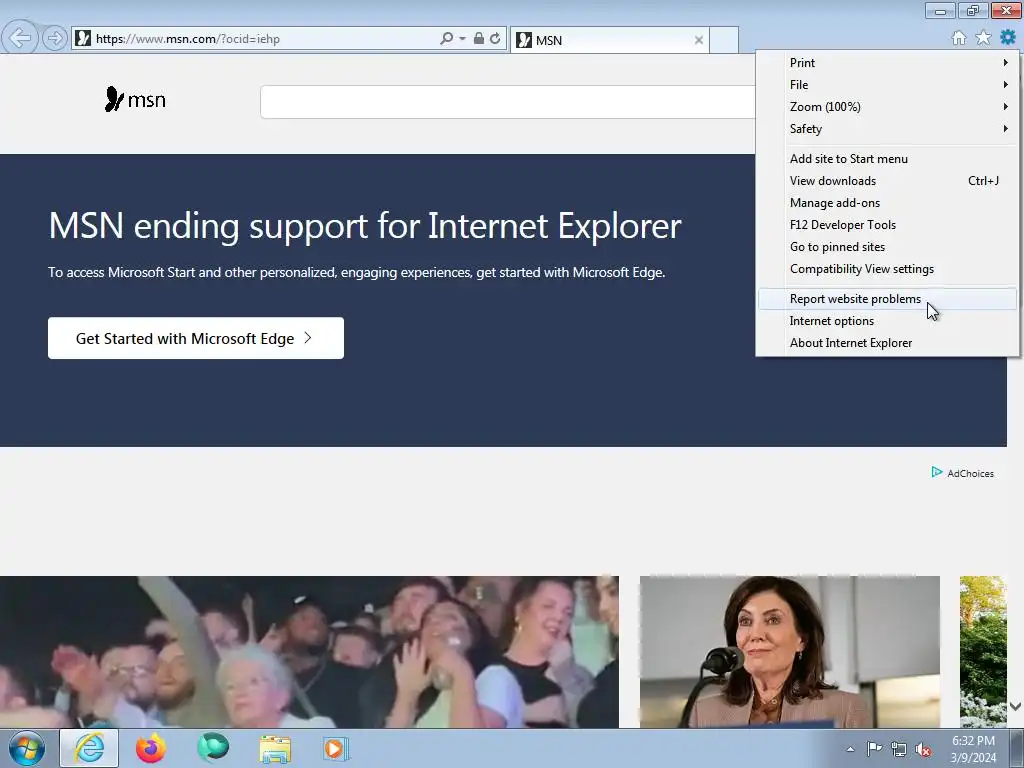Open the Windows Start button
This screenshot has width=1024, height=768.
point(27,748)
